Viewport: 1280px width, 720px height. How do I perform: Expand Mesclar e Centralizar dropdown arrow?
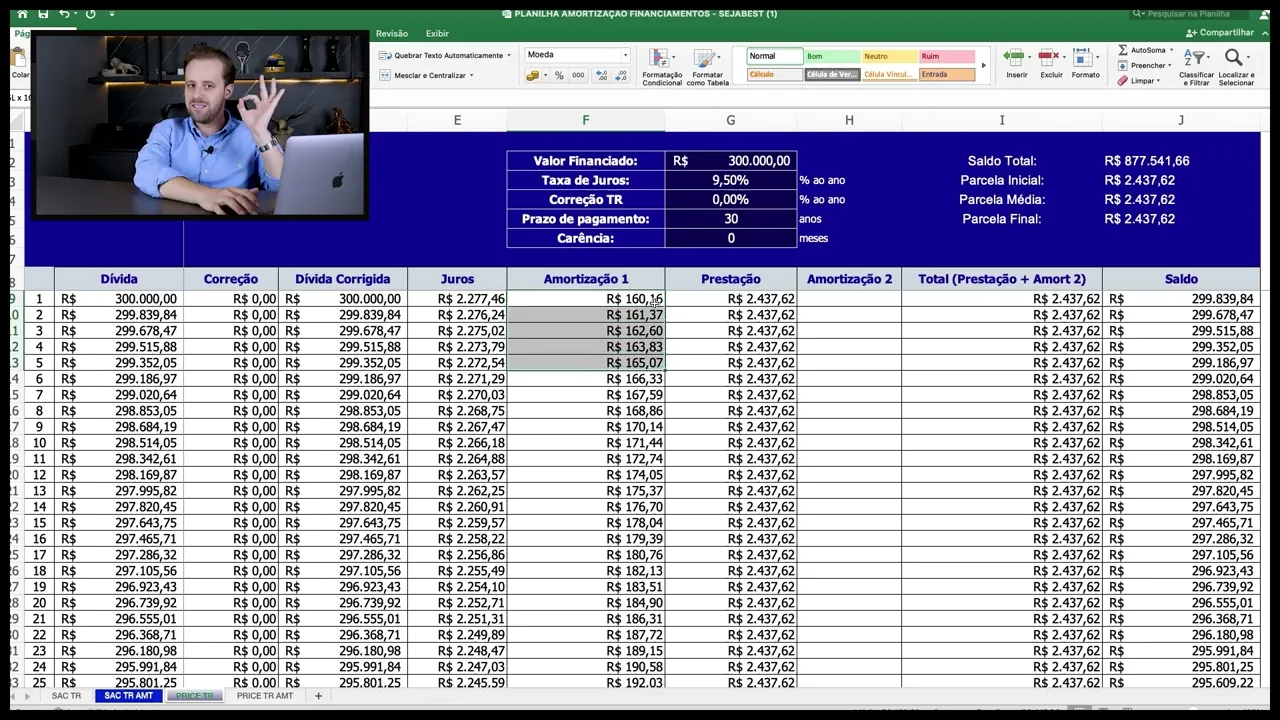[471, 75]
